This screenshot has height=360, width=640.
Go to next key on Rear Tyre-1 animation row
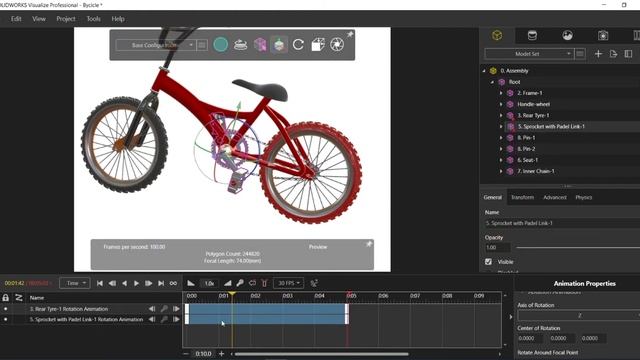176,309
